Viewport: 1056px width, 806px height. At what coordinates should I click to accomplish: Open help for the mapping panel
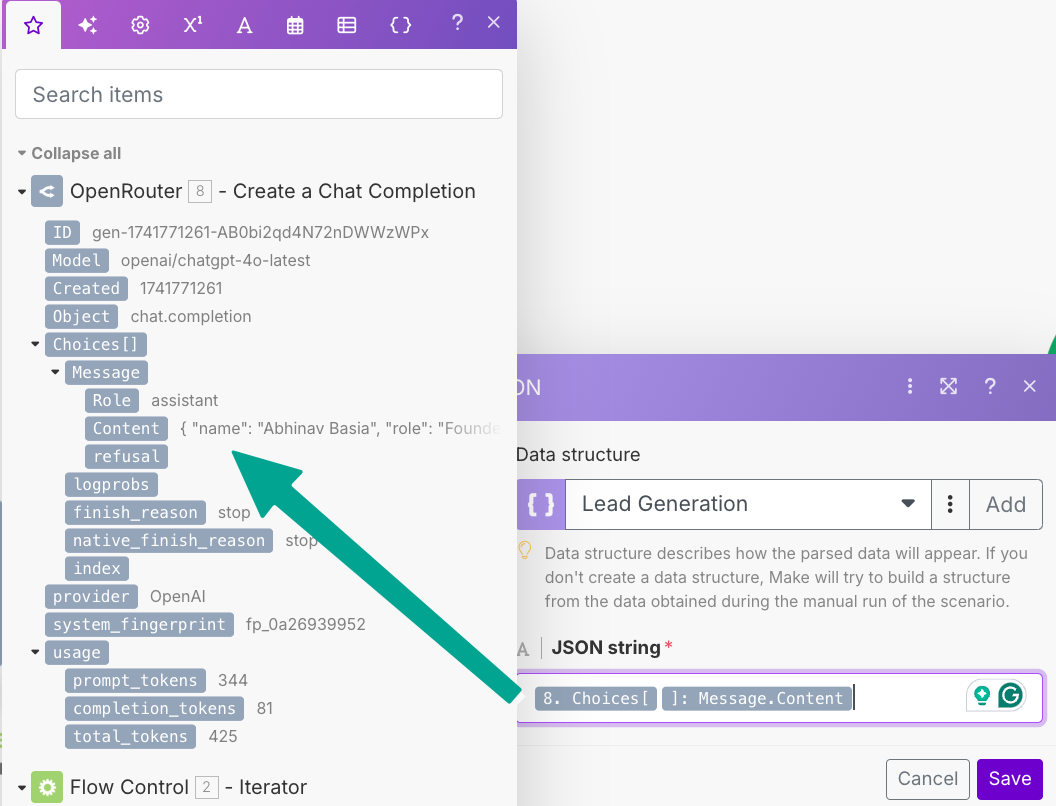(457, 23)
